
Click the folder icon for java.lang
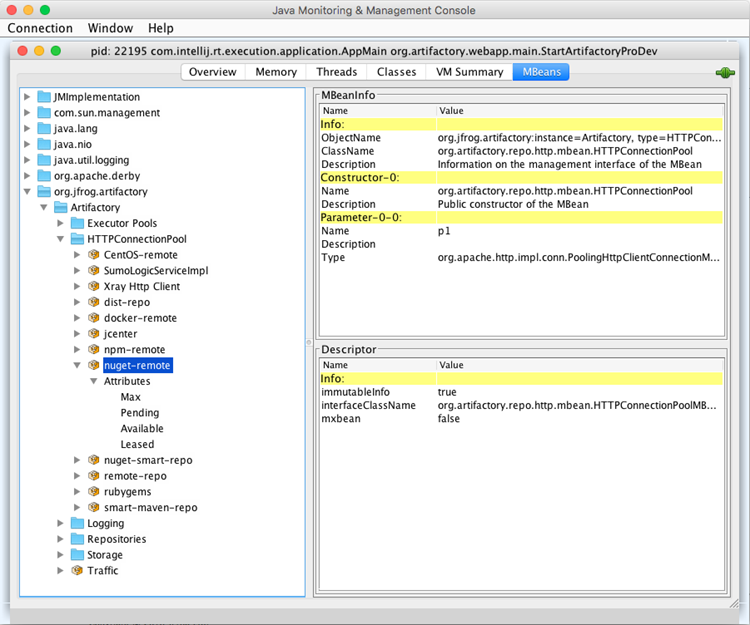[44, 129]
